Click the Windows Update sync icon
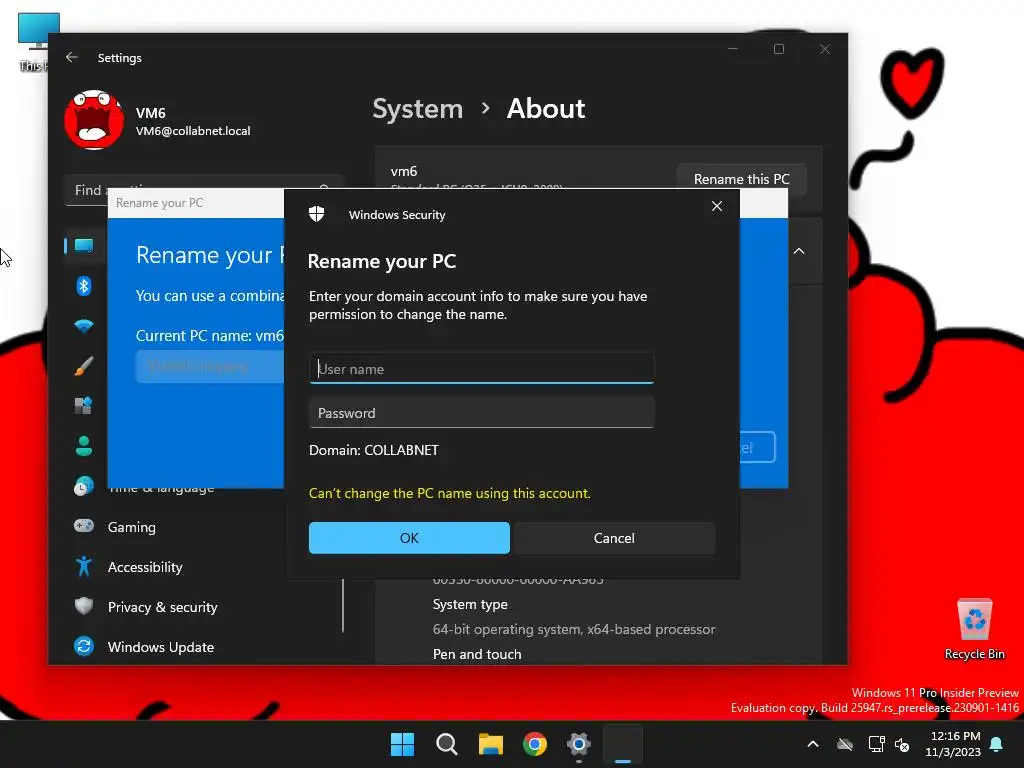This screenshot has height=768, width=1024. click(x=84, y=647)
